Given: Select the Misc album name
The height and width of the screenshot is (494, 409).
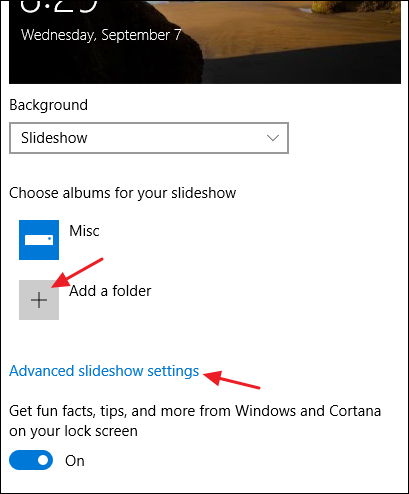Looking at the screenshot, I should 84,231.
